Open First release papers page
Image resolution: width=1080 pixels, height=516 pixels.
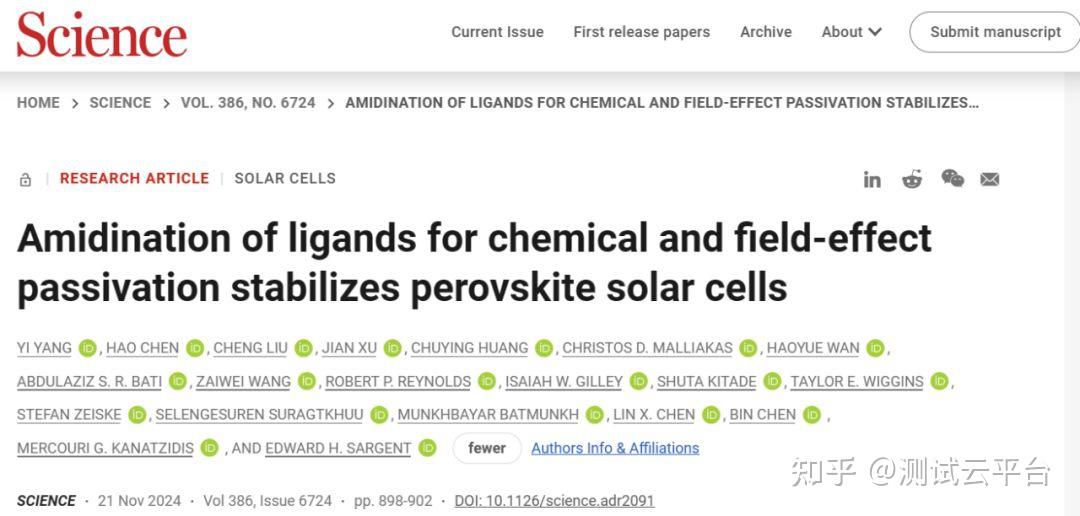pos(641,32)
